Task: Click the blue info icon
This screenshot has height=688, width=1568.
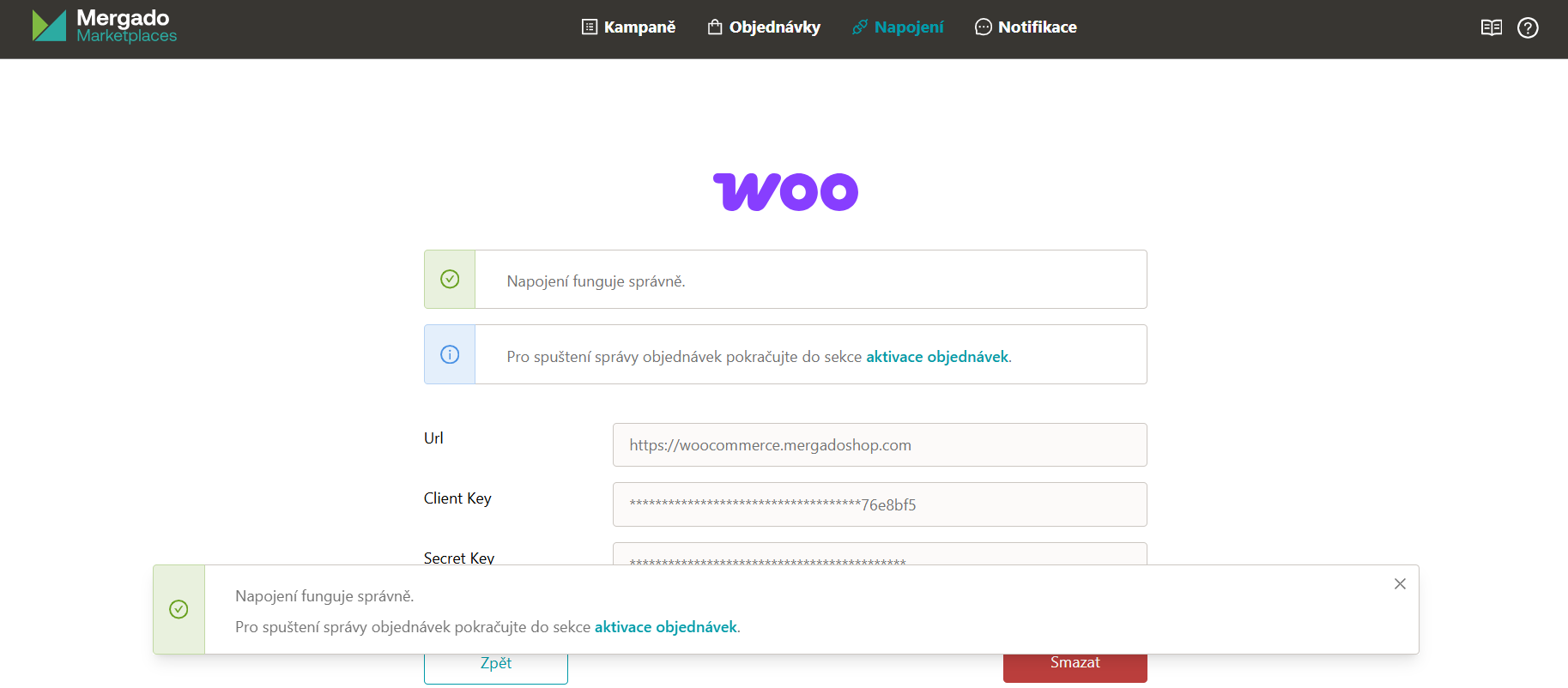Action: (x=450, y=354)
